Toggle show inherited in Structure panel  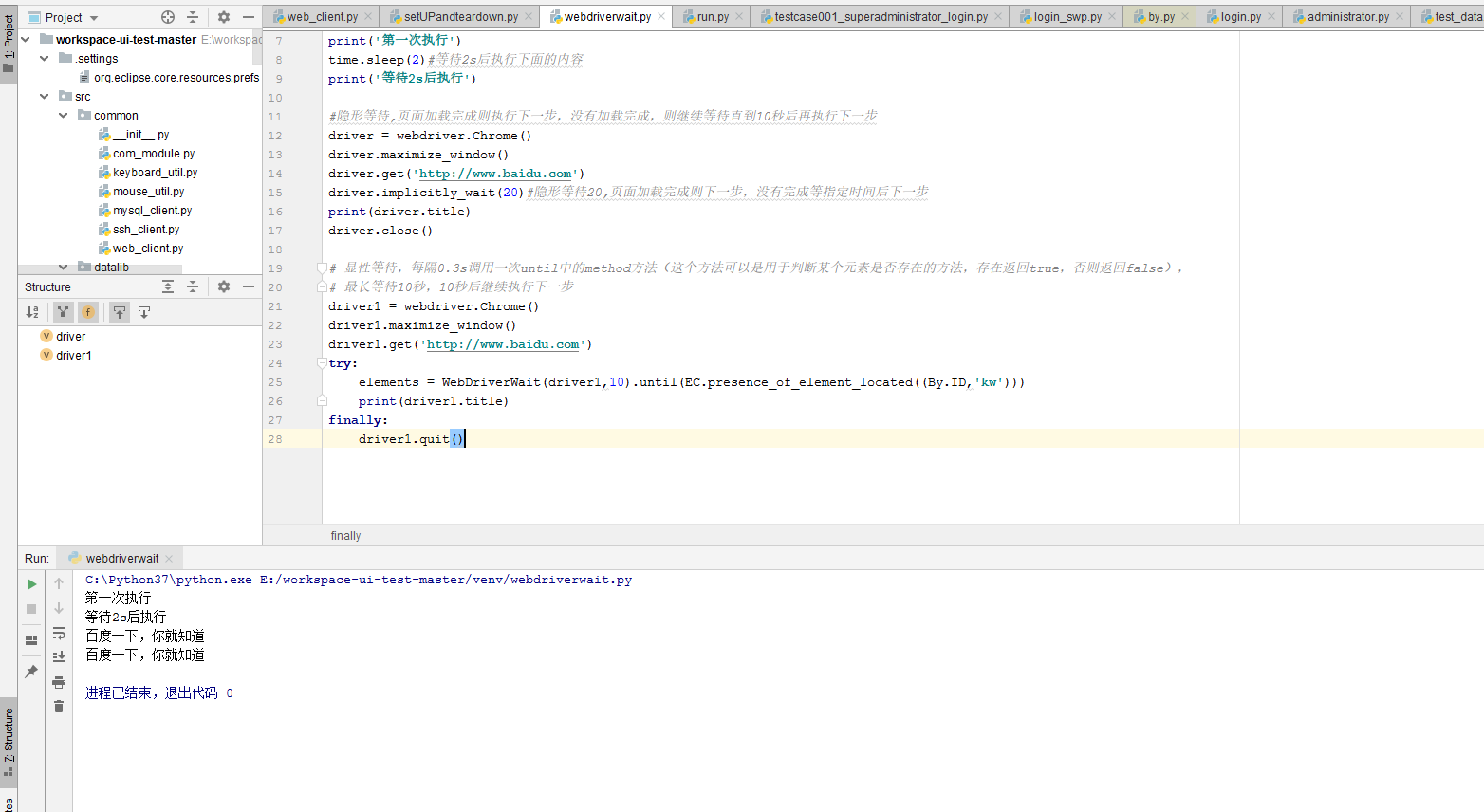63,312
